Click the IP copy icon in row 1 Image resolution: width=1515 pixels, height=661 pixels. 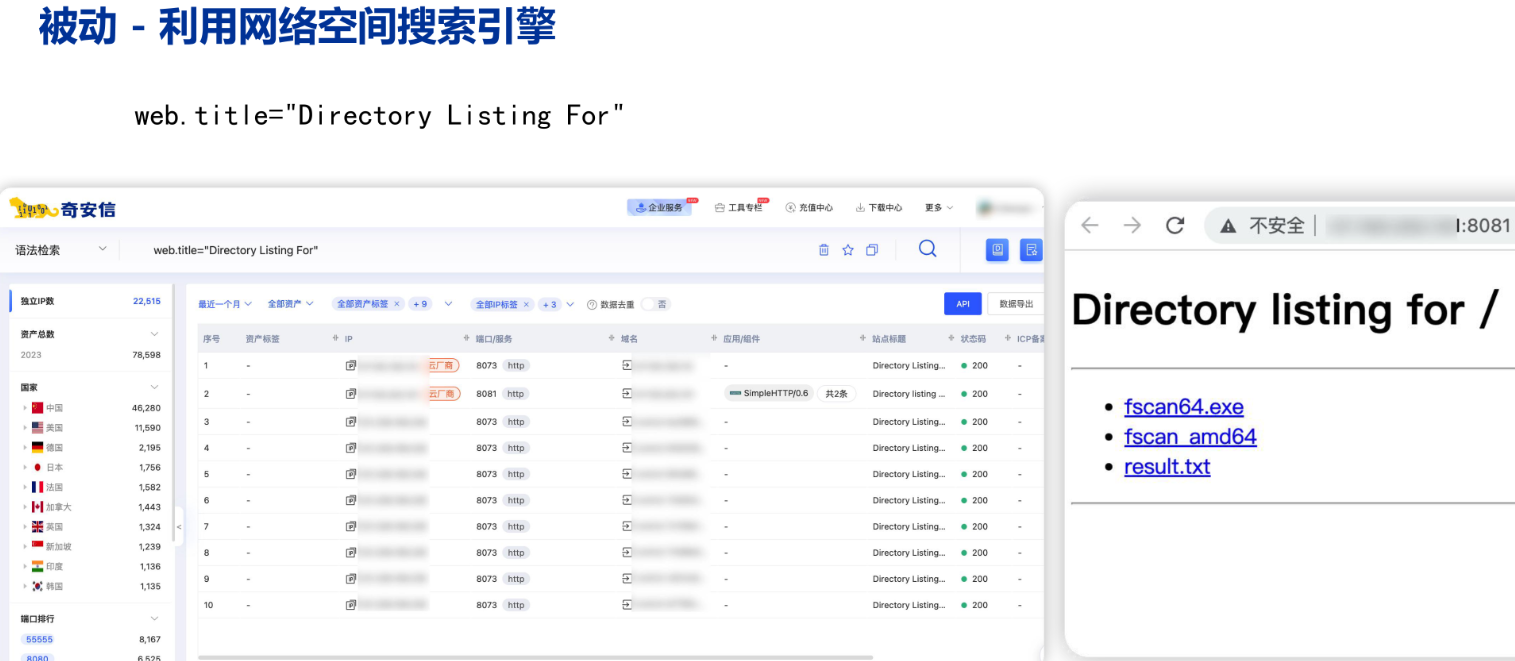[351, 366]
